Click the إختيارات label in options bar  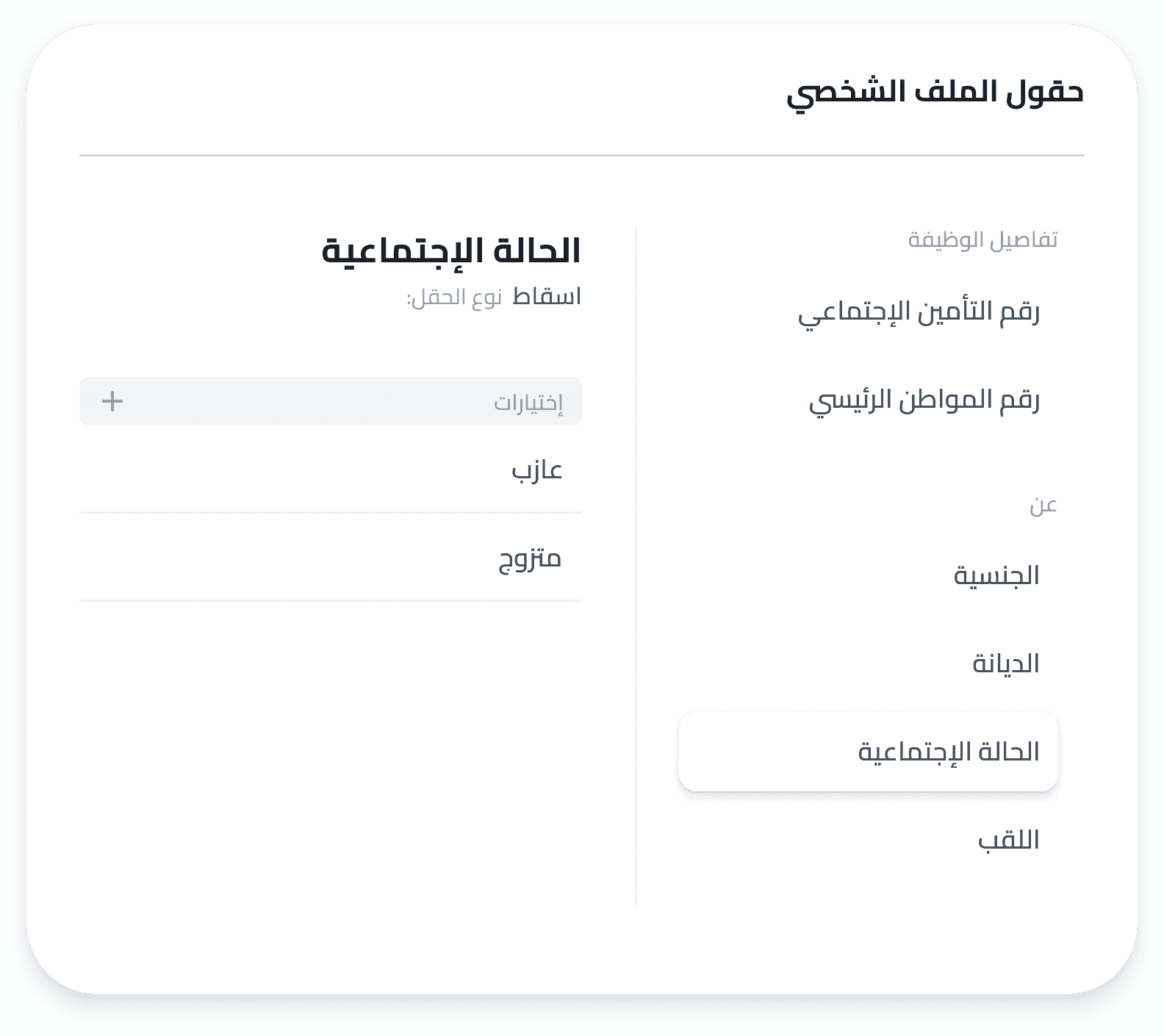click(528, 403)
